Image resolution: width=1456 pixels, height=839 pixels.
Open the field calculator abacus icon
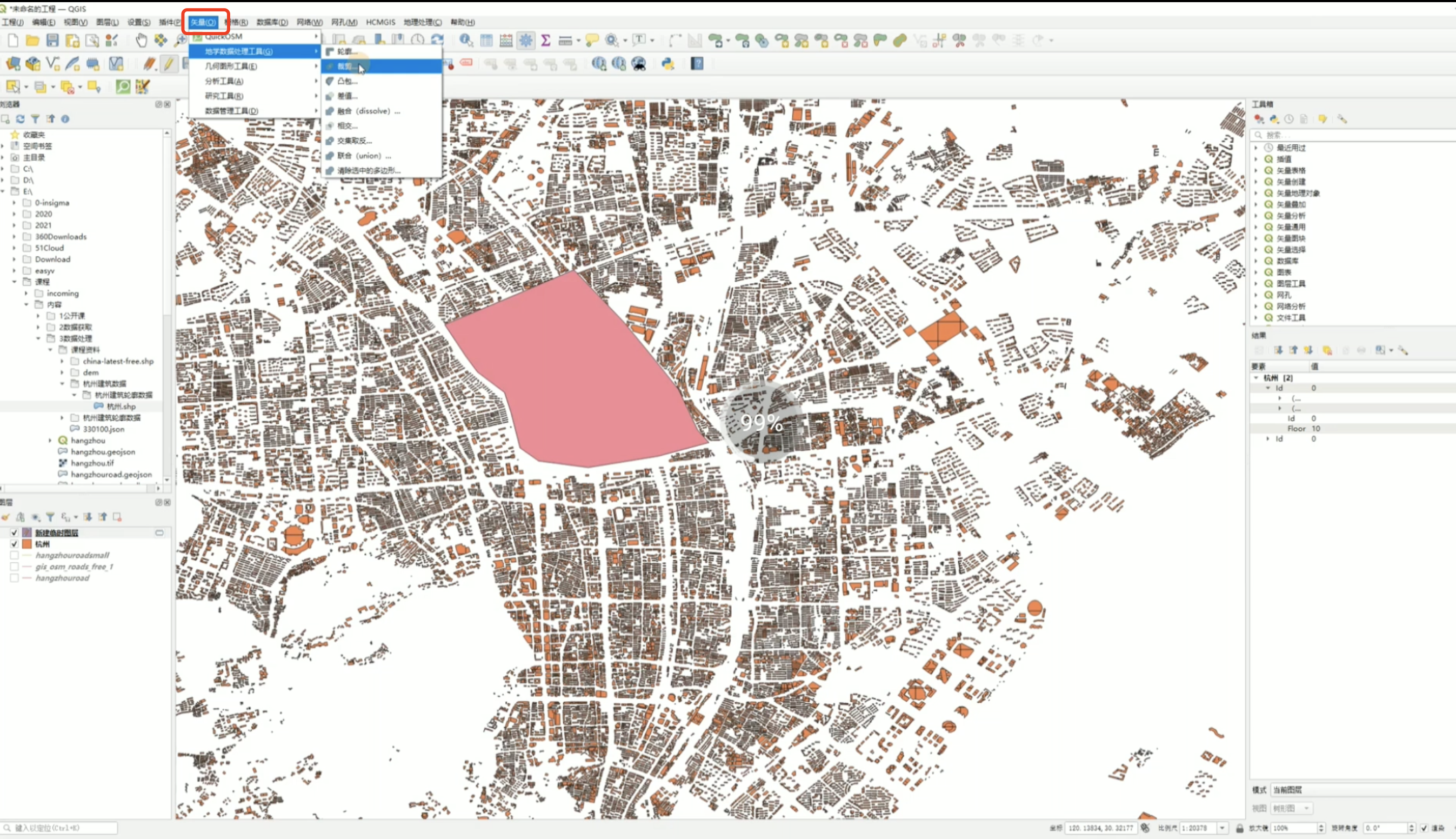coord(506,40)
